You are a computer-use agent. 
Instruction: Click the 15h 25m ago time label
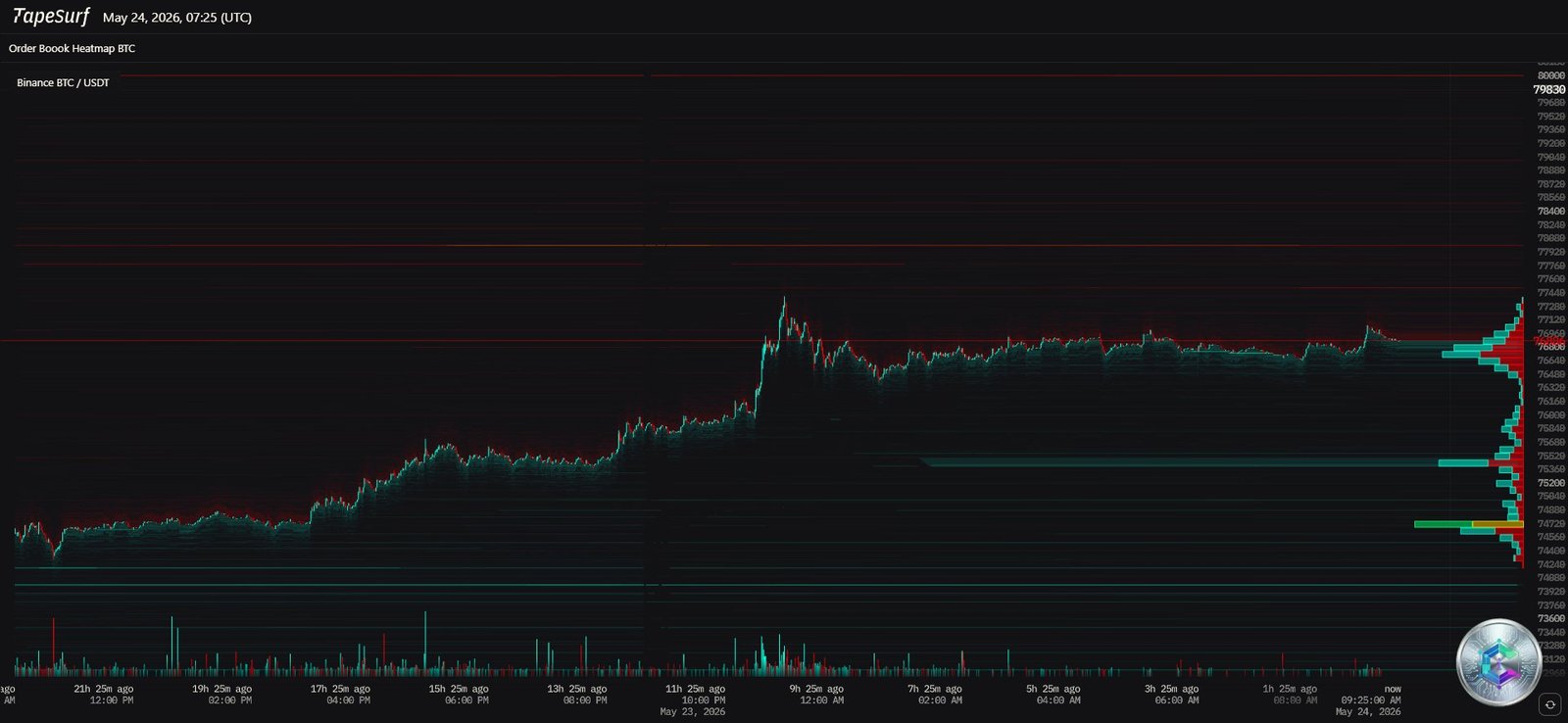tap(459, 689)
